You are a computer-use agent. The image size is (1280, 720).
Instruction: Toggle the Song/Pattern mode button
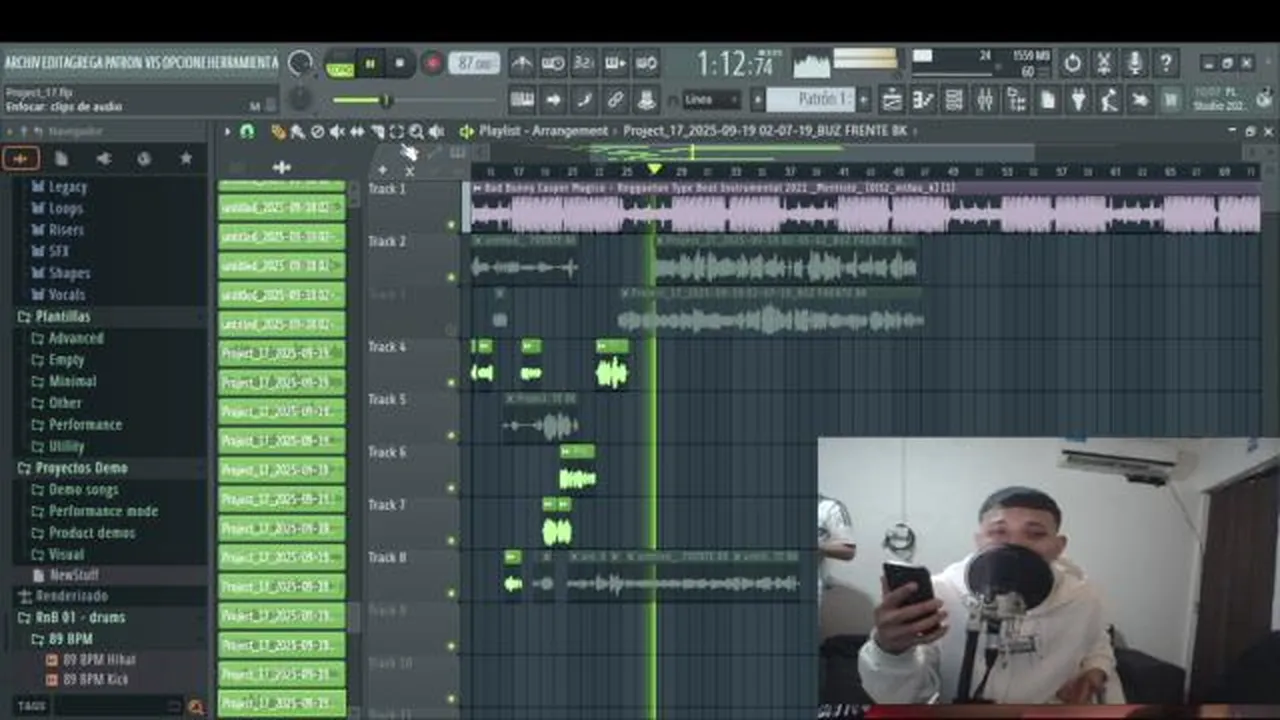coord(341,64)
